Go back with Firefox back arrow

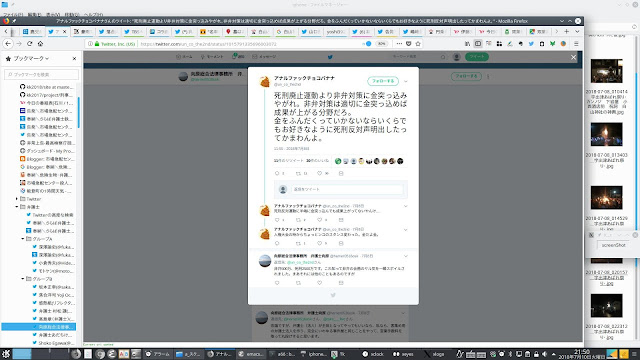(x=8, y=43)
